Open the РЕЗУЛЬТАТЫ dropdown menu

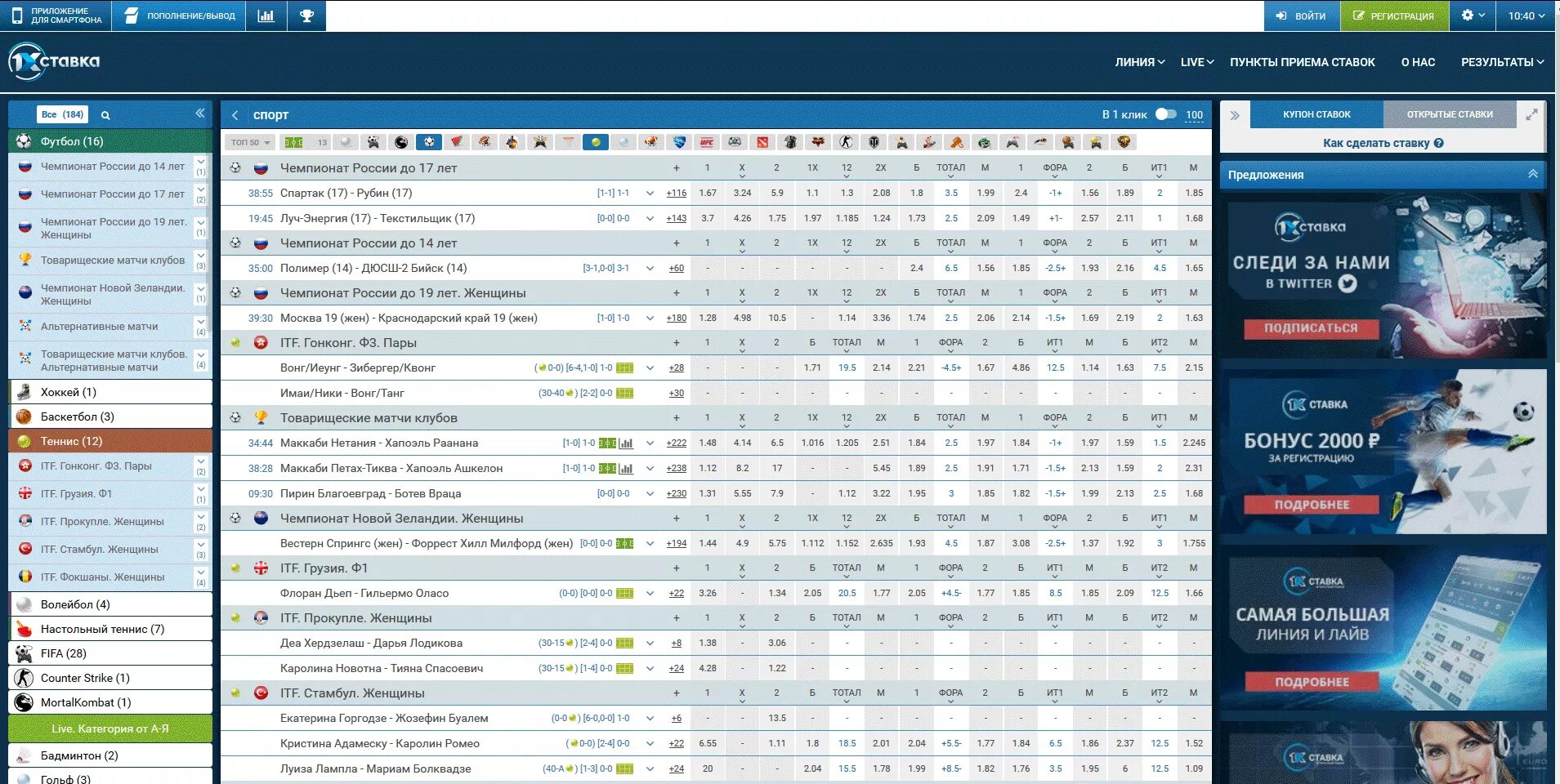point(1502,62)
